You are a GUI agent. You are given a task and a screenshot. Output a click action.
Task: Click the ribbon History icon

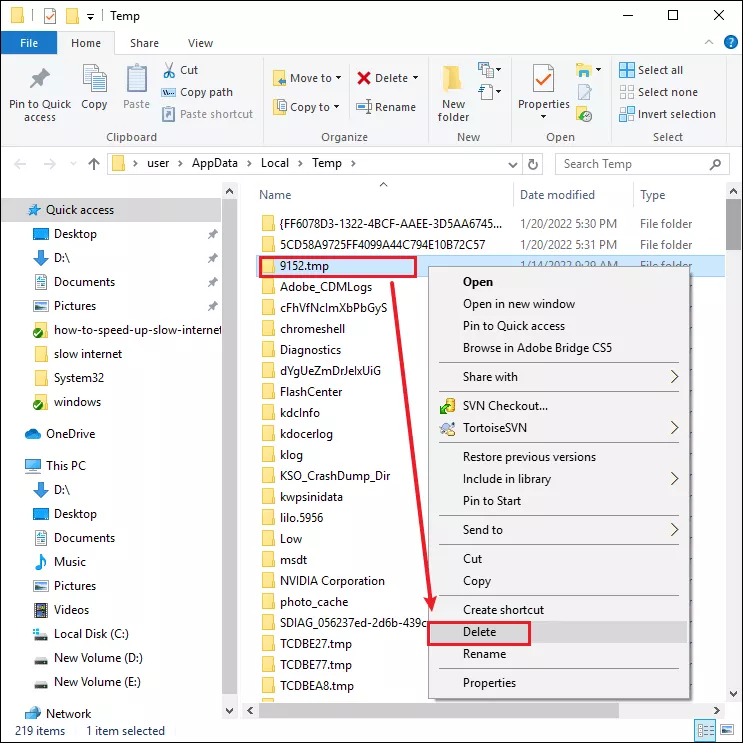pyautogui.click(x=584, y=114)
